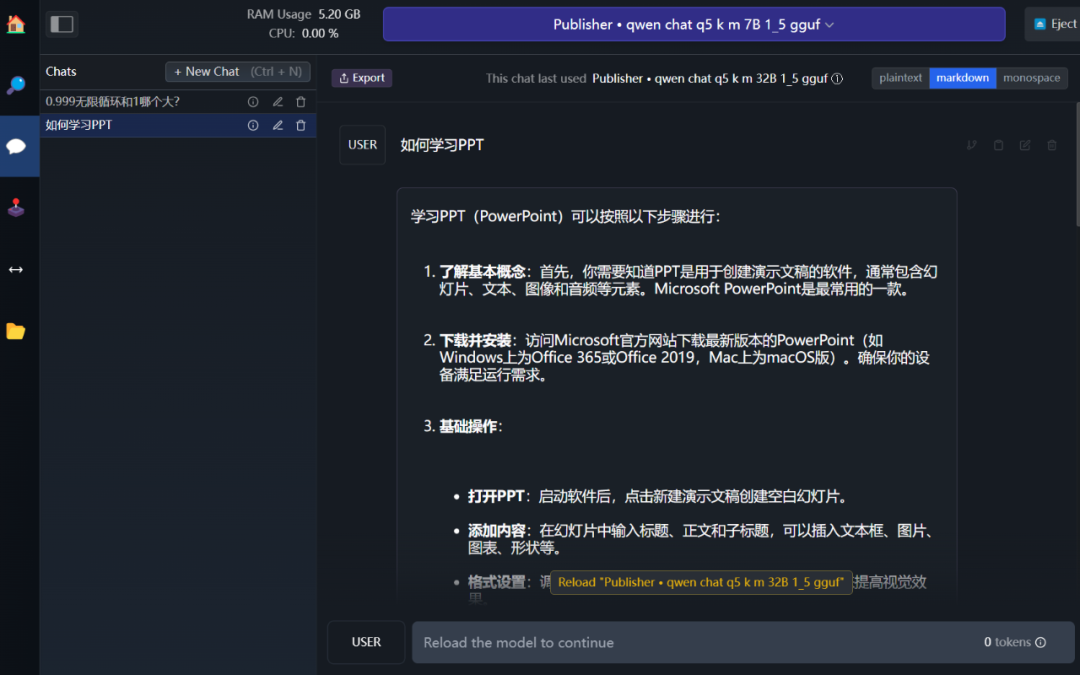This screenshot has width=1080, height=675.
Task: Branch the conversation from the user message
Action: coord(971,145)
